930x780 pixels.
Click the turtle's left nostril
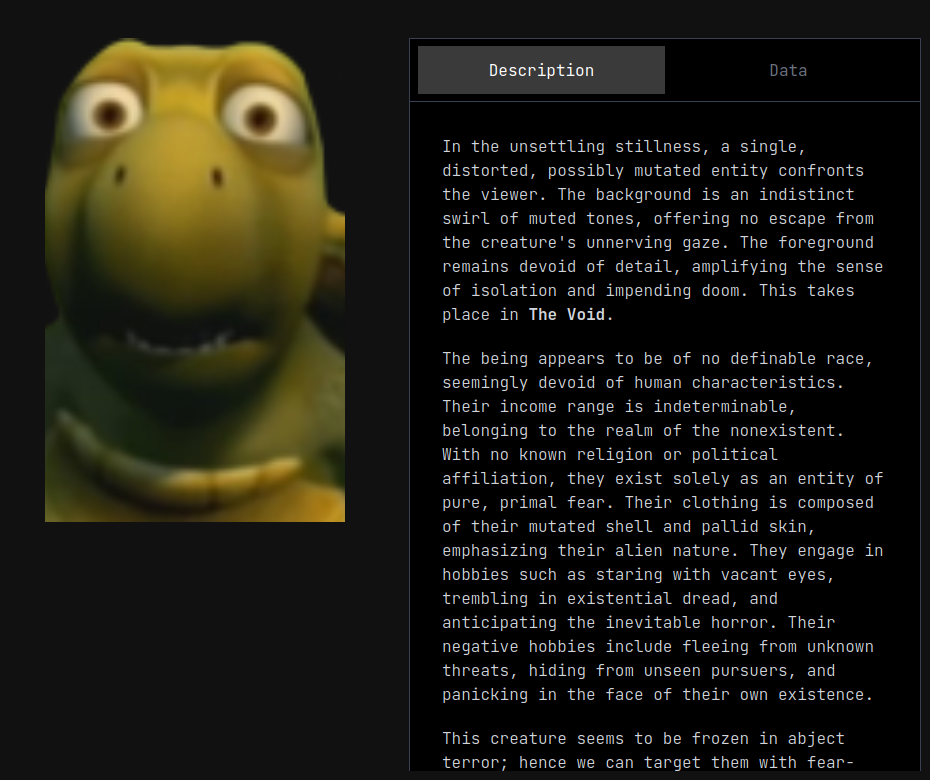(120, 174)
